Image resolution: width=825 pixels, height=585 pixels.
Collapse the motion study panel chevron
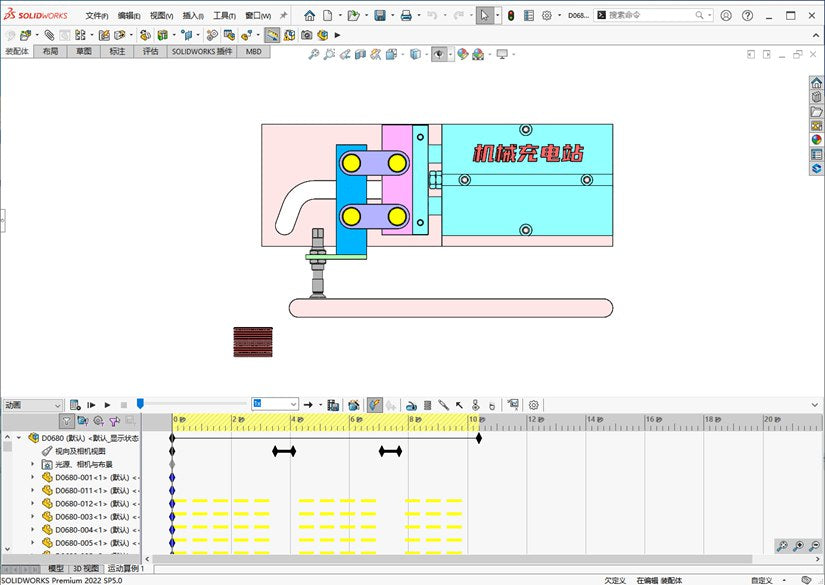point(815,405)
